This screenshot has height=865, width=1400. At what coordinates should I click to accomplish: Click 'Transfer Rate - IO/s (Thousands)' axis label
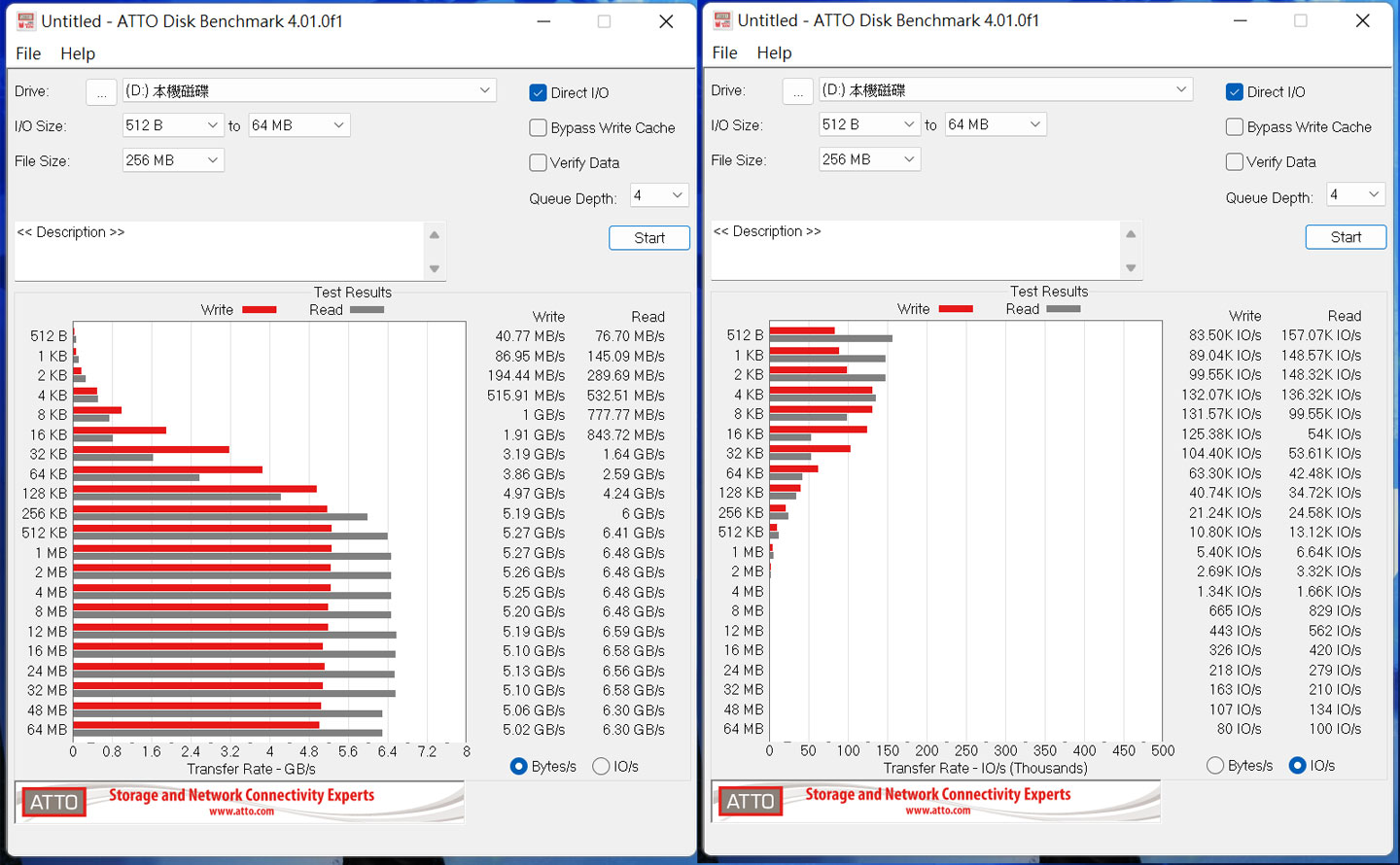click(x=985, y=768)
